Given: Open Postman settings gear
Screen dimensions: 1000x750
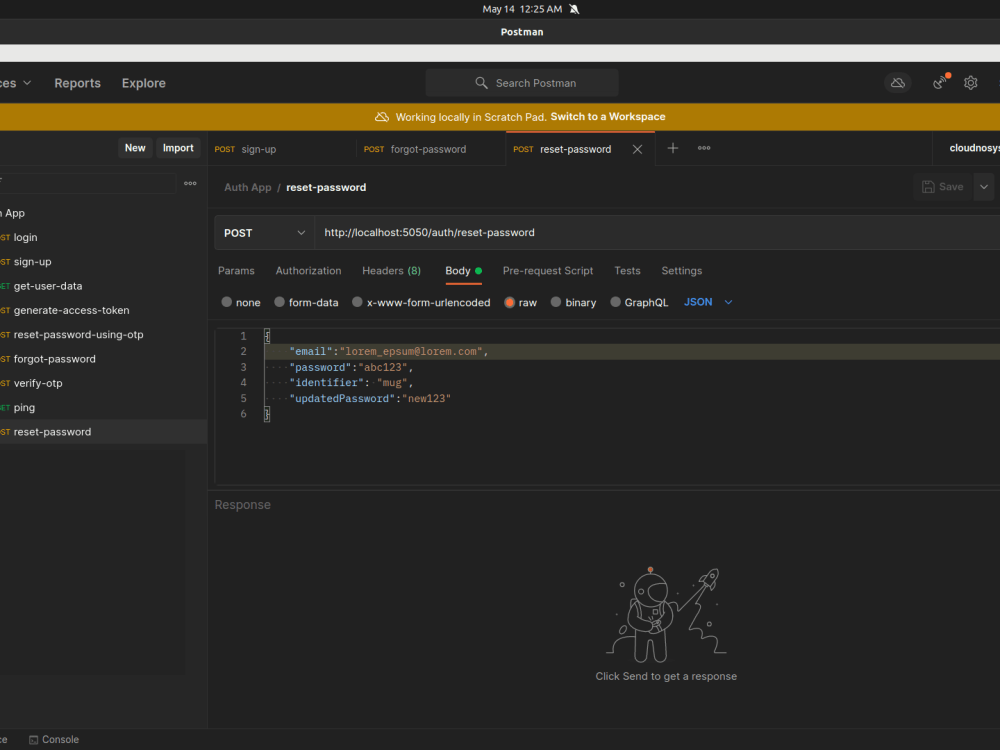Looking at the screenshot, I should 971,83.
